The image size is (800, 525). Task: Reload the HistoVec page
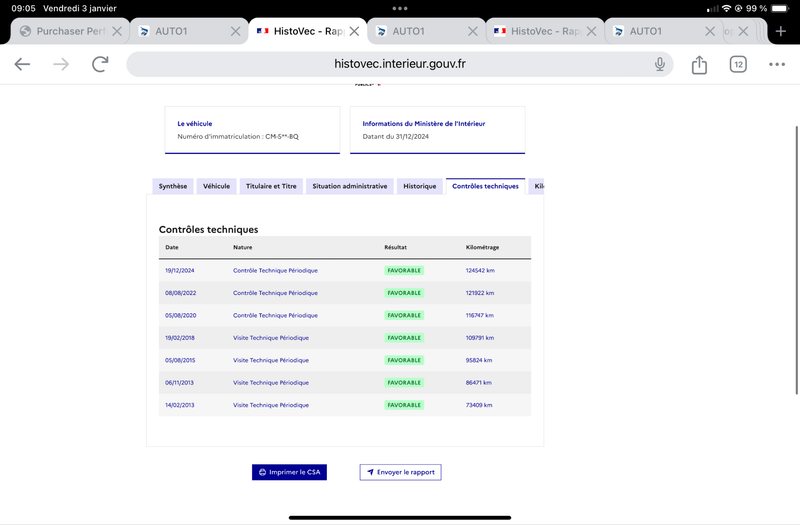100,64
